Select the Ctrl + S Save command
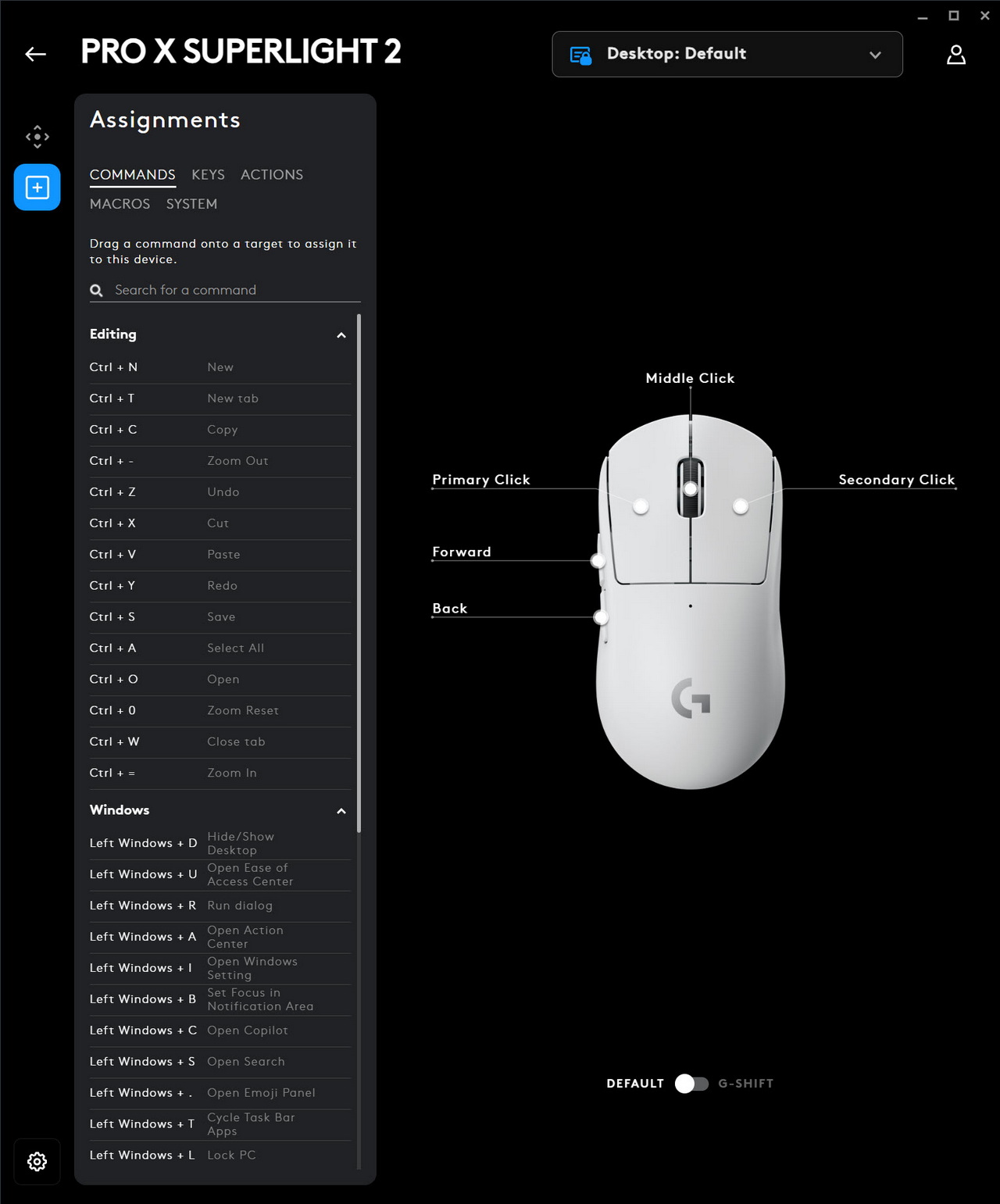 (220, 617)
